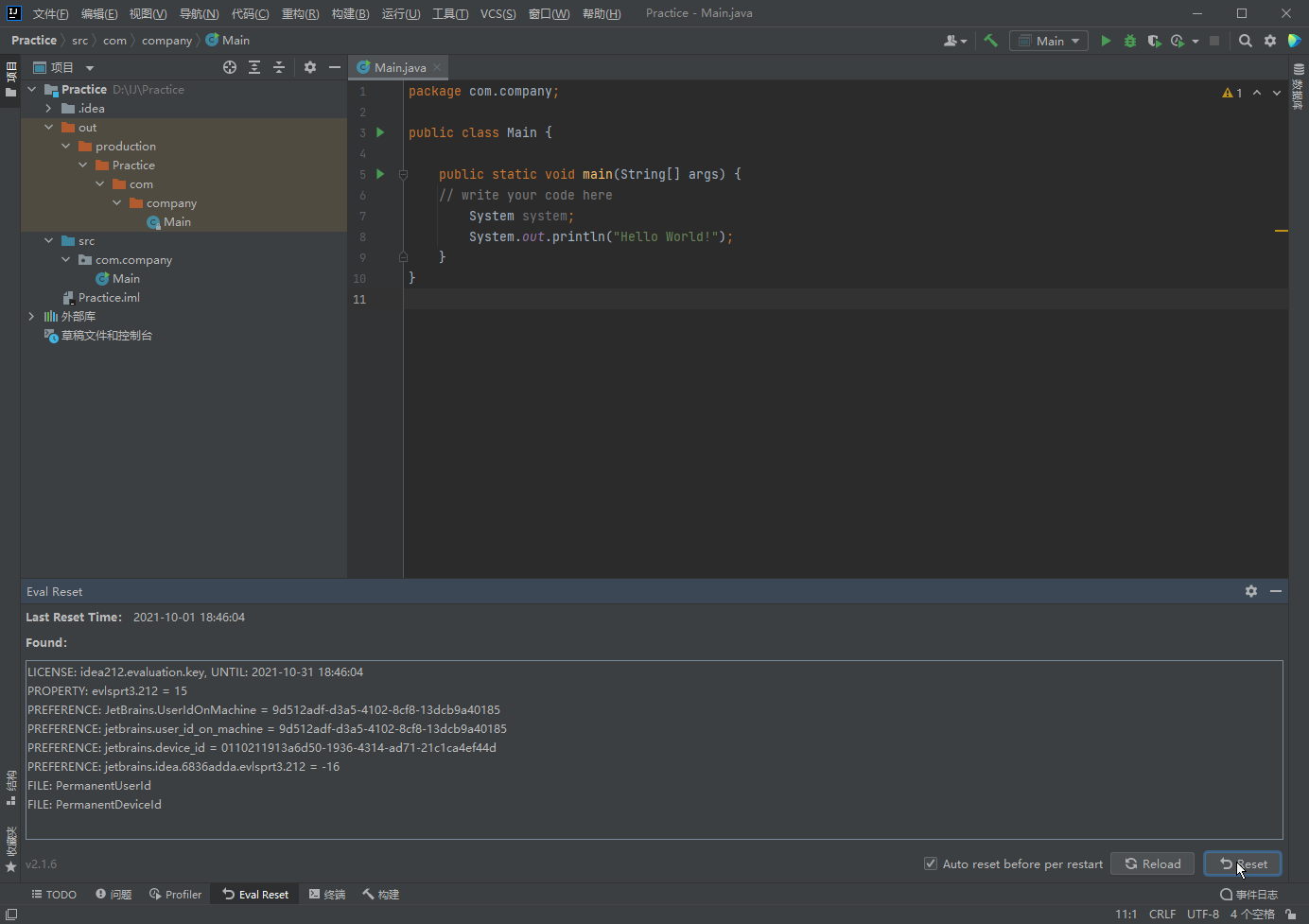Viewport: 1309px width, 924px height.
Task: Click the Reset button
Action: click(x=1243, y=863)
